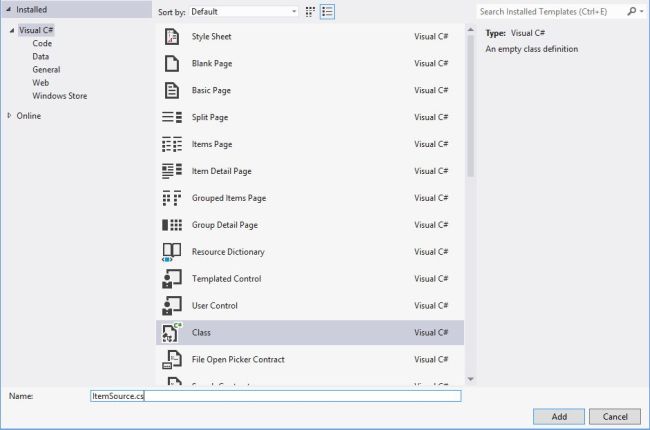650x430 pixels.
Task: Click the File Open Picker Contract icon
Action: click(172, 360)
